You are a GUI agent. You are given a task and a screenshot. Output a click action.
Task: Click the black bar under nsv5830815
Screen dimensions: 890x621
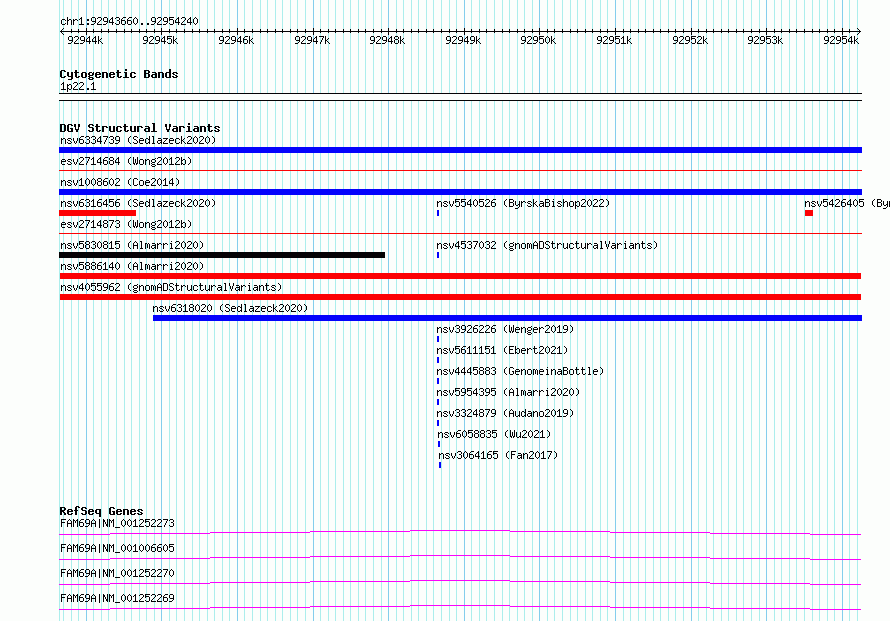(x=222, y=255)
